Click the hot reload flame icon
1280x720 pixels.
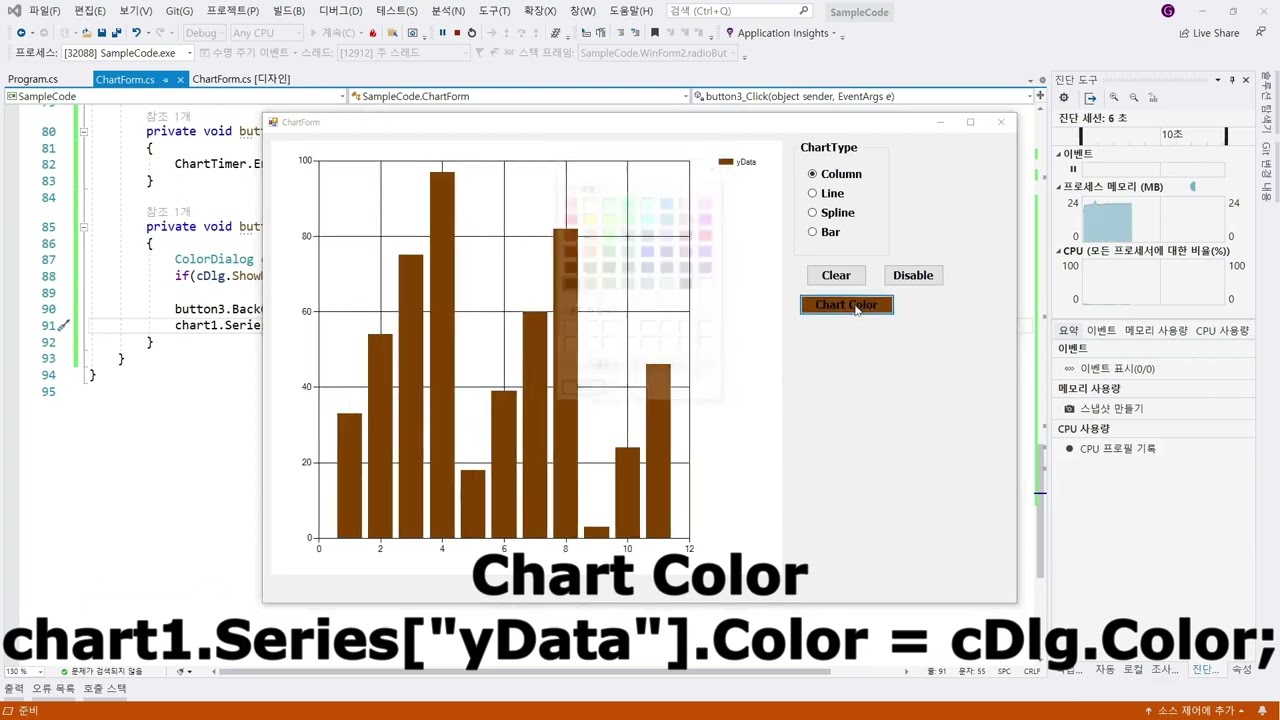click(372, 33)
